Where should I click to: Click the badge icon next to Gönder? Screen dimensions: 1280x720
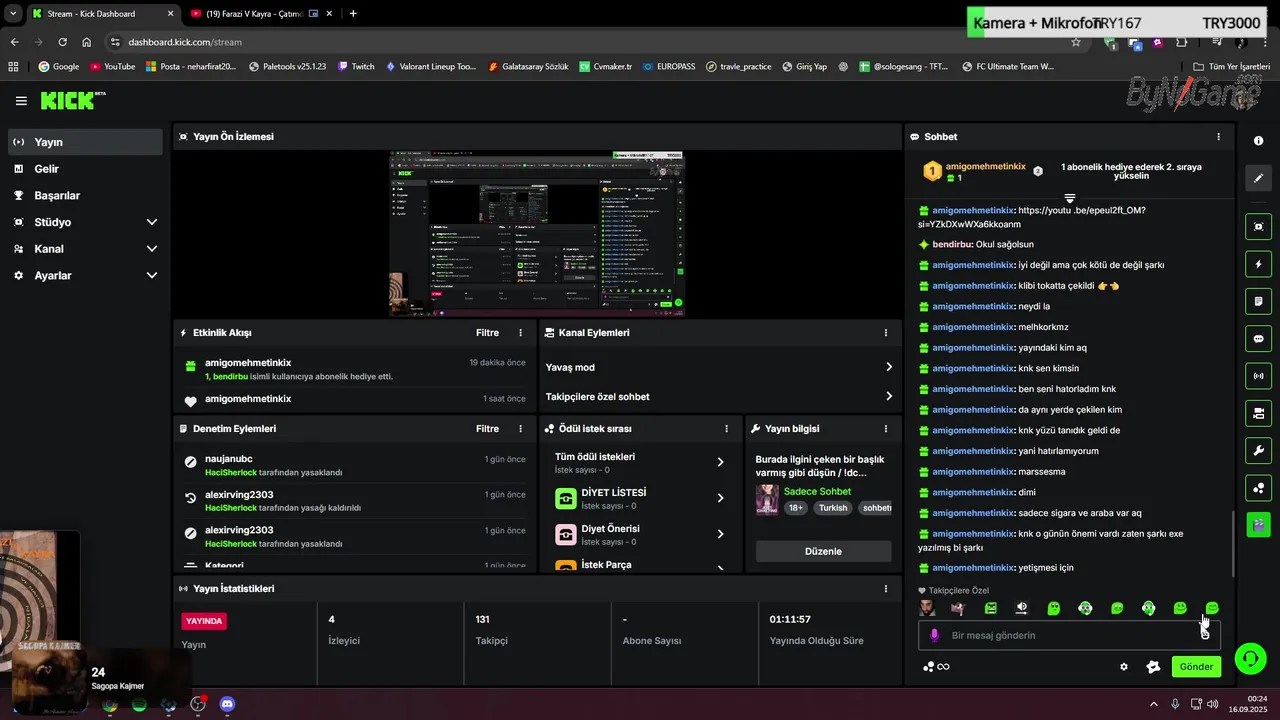[x=1152, y=667]
